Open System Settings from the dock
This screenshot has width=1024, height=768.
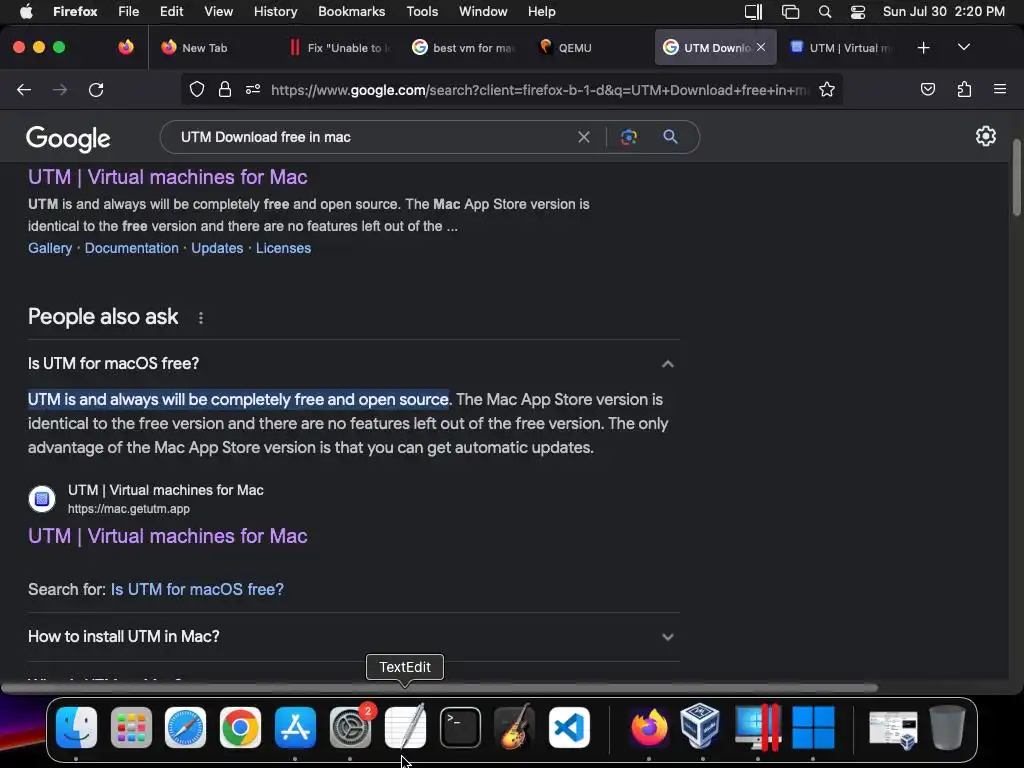[x=350, y=728]
